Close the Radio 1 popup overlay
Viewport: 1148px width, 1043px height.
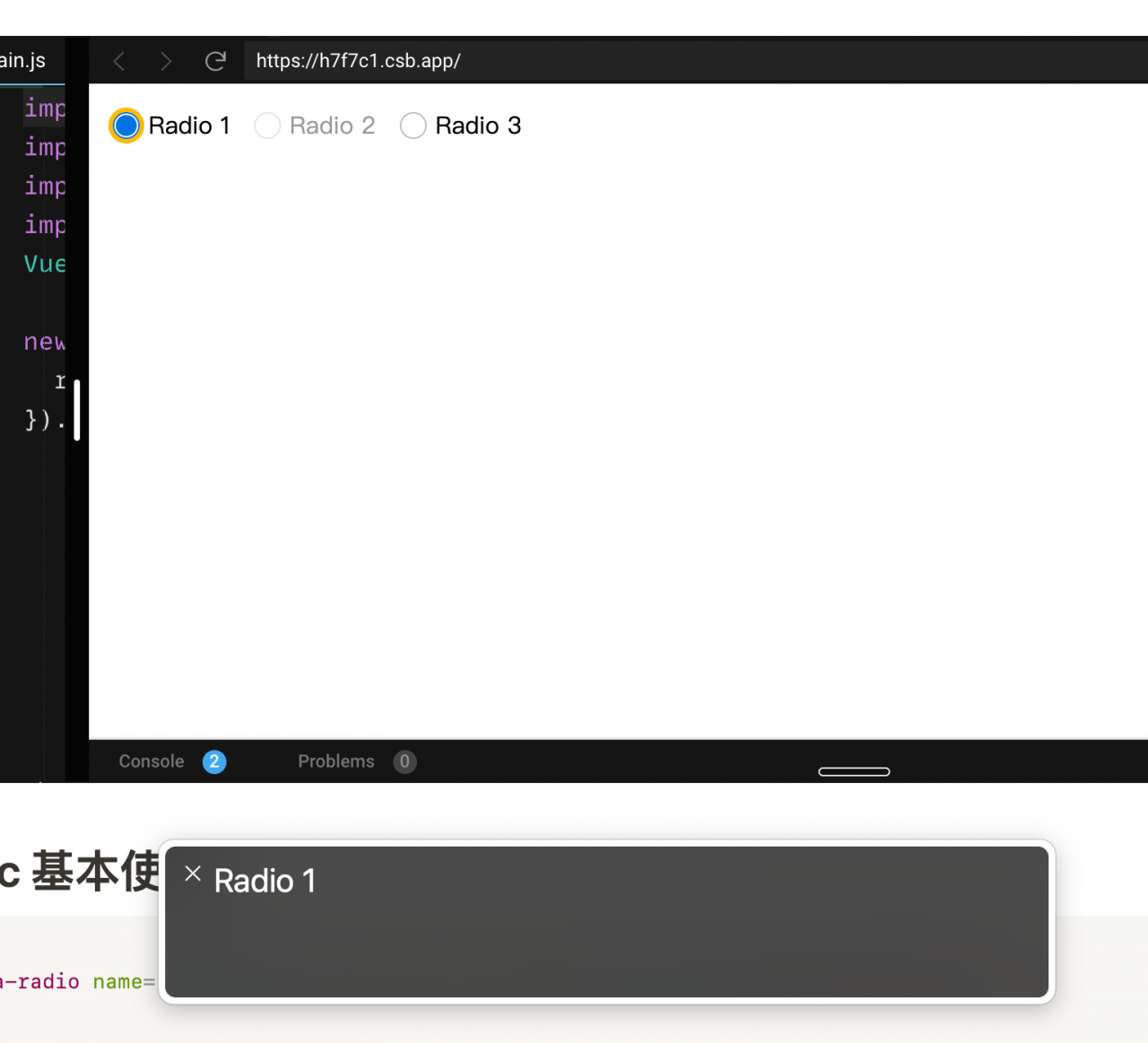tap(193, 874)
